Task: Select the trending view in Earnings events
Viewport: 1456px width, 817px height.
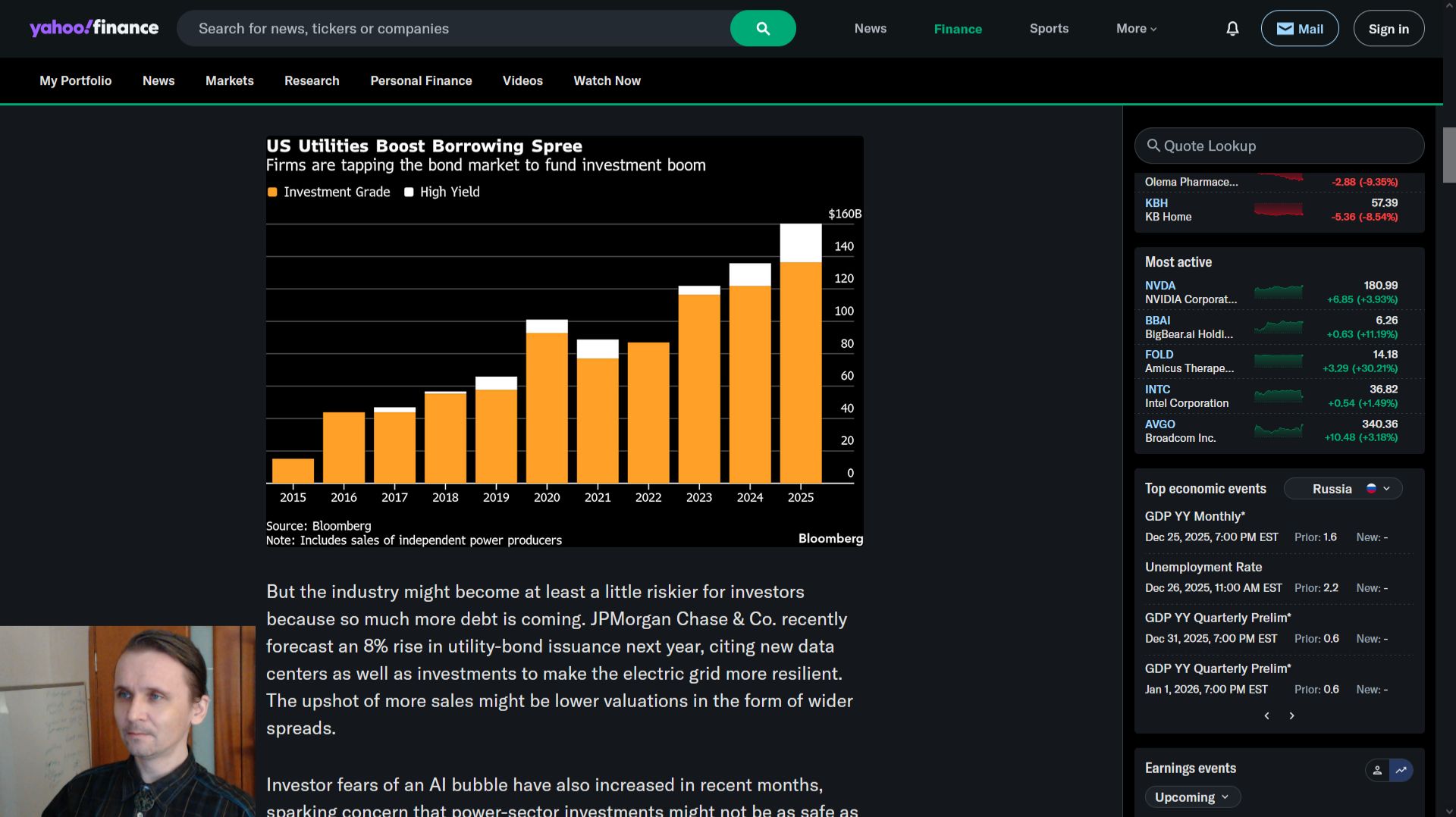Action: [x=1401, y=770]
